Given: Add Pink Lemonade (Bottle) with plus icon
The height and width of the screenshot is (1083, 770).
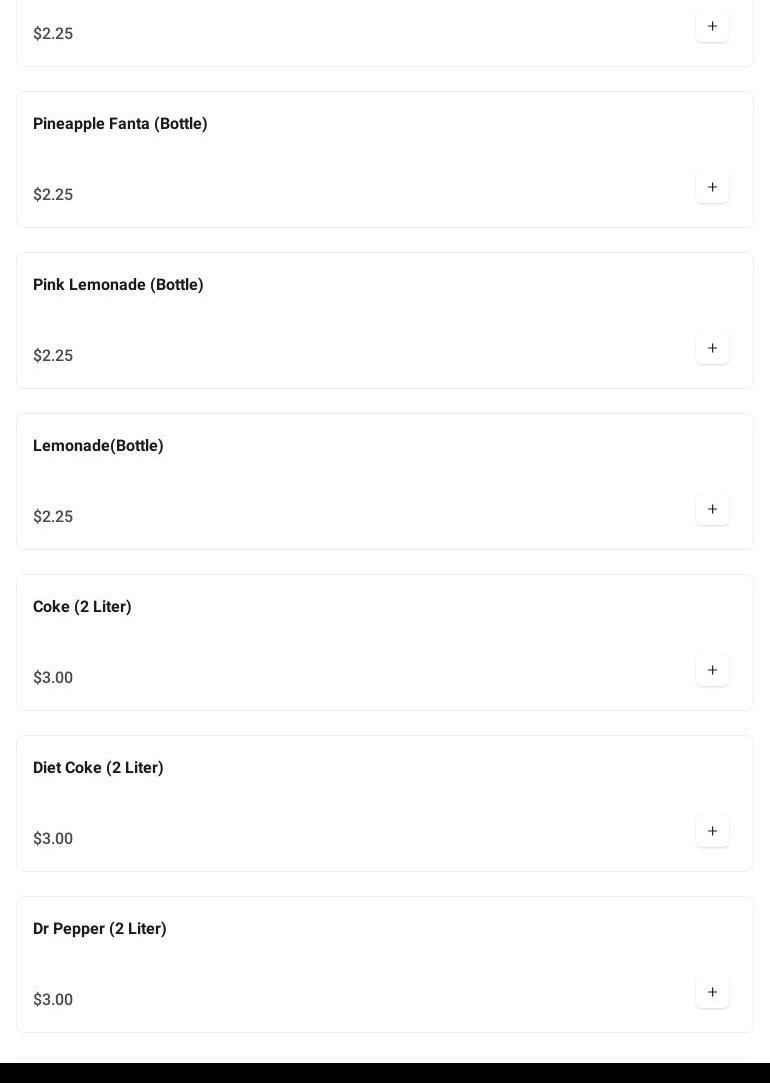Looking at the screenshot, I should 712,348.
